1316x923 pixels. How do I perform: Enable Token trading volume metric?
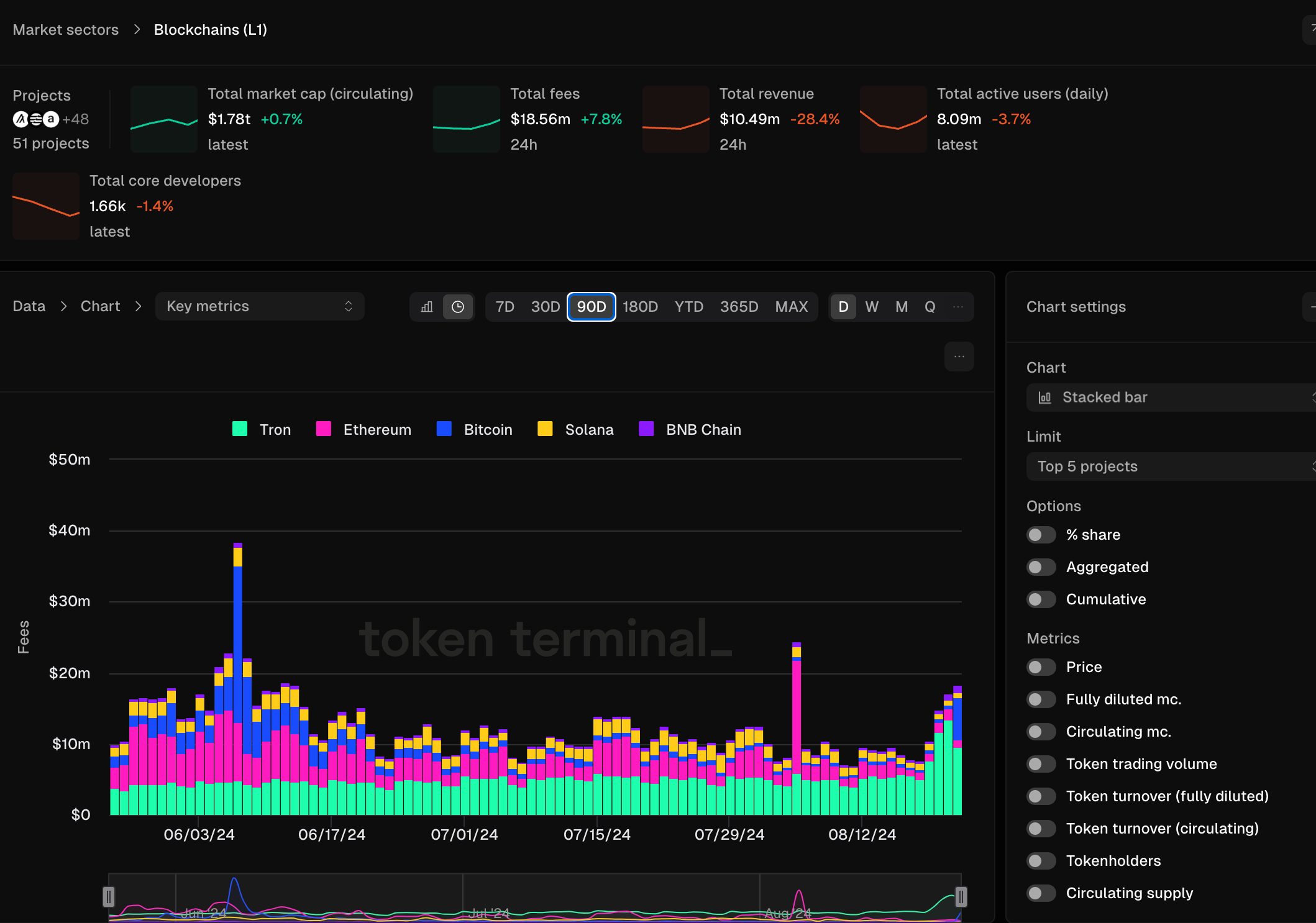point(1041,764)
